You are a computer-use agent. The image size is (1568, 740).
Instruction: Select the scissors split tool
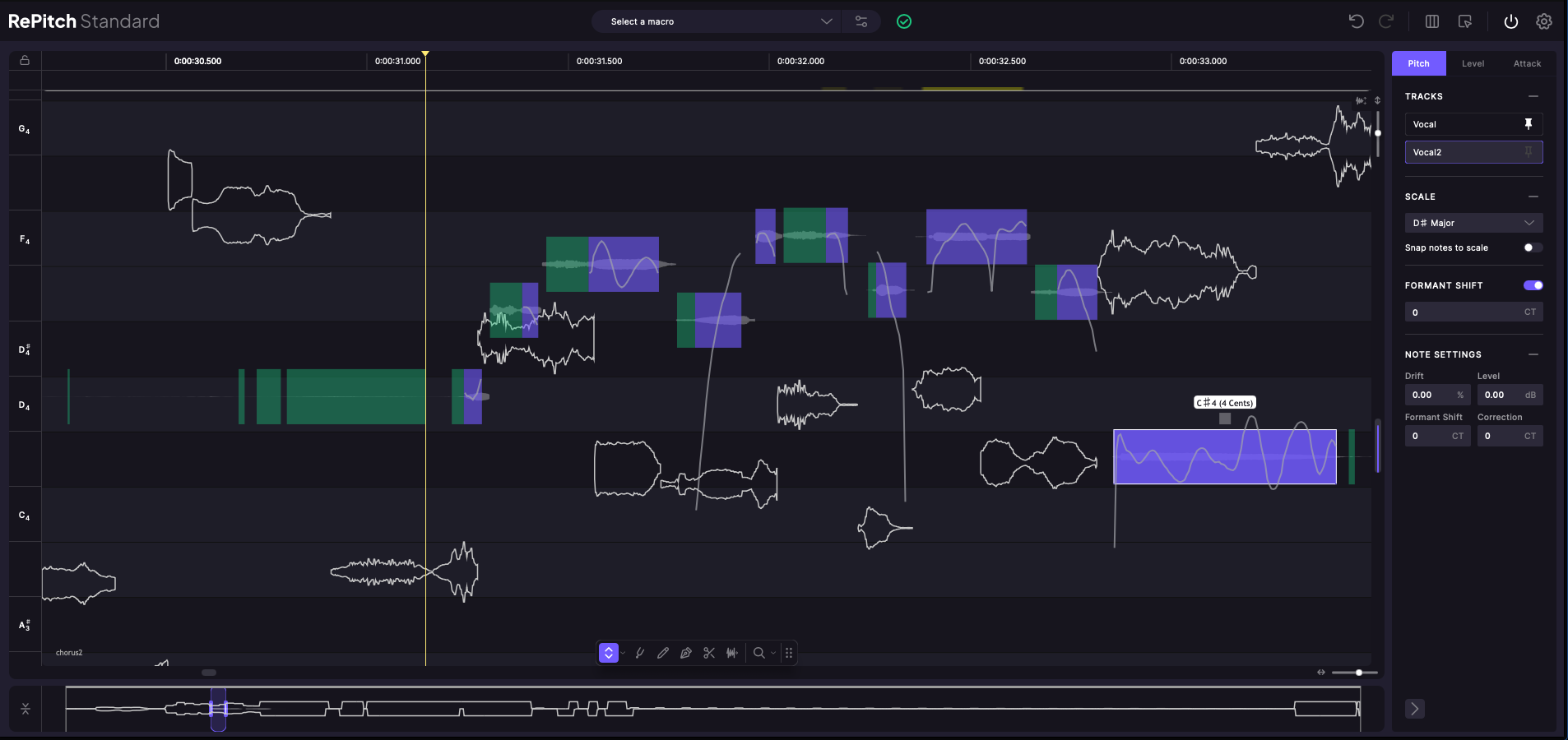[x=709, y=653]
